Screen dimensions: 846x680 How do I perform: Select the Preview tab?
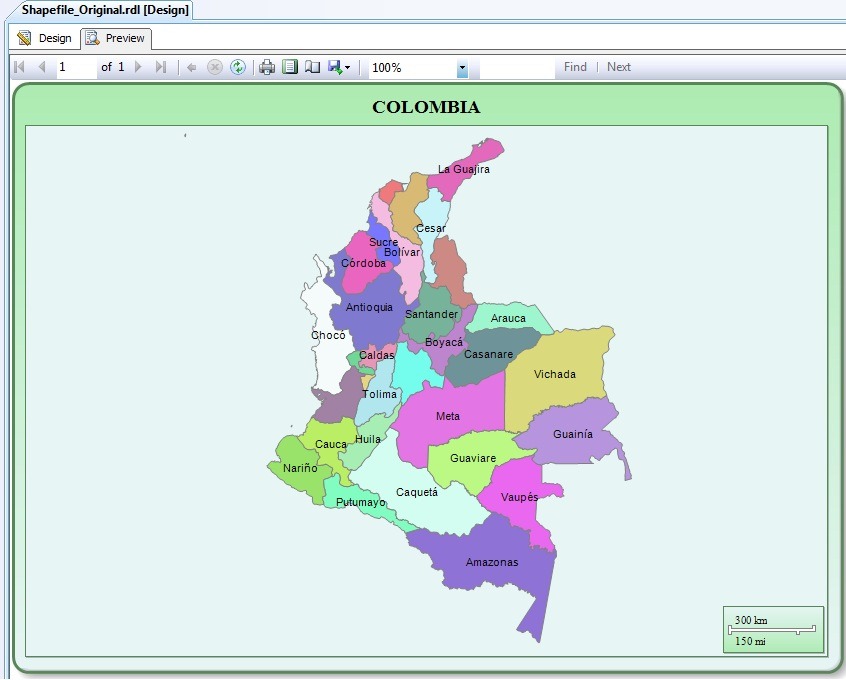[116, 38]
